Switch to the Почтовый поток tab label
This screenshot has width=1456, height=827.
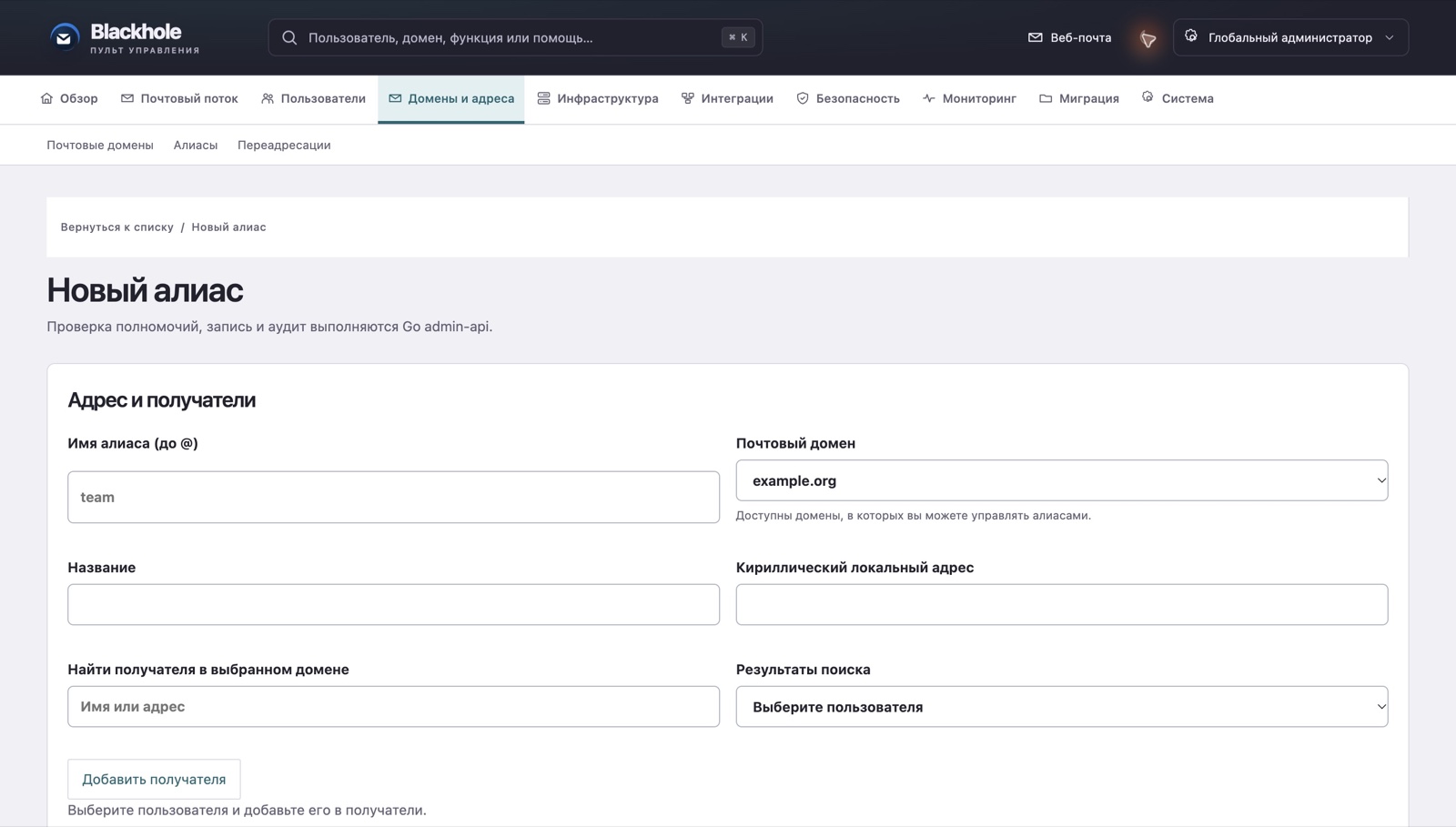pyautogui.click(x=189, y=98)
